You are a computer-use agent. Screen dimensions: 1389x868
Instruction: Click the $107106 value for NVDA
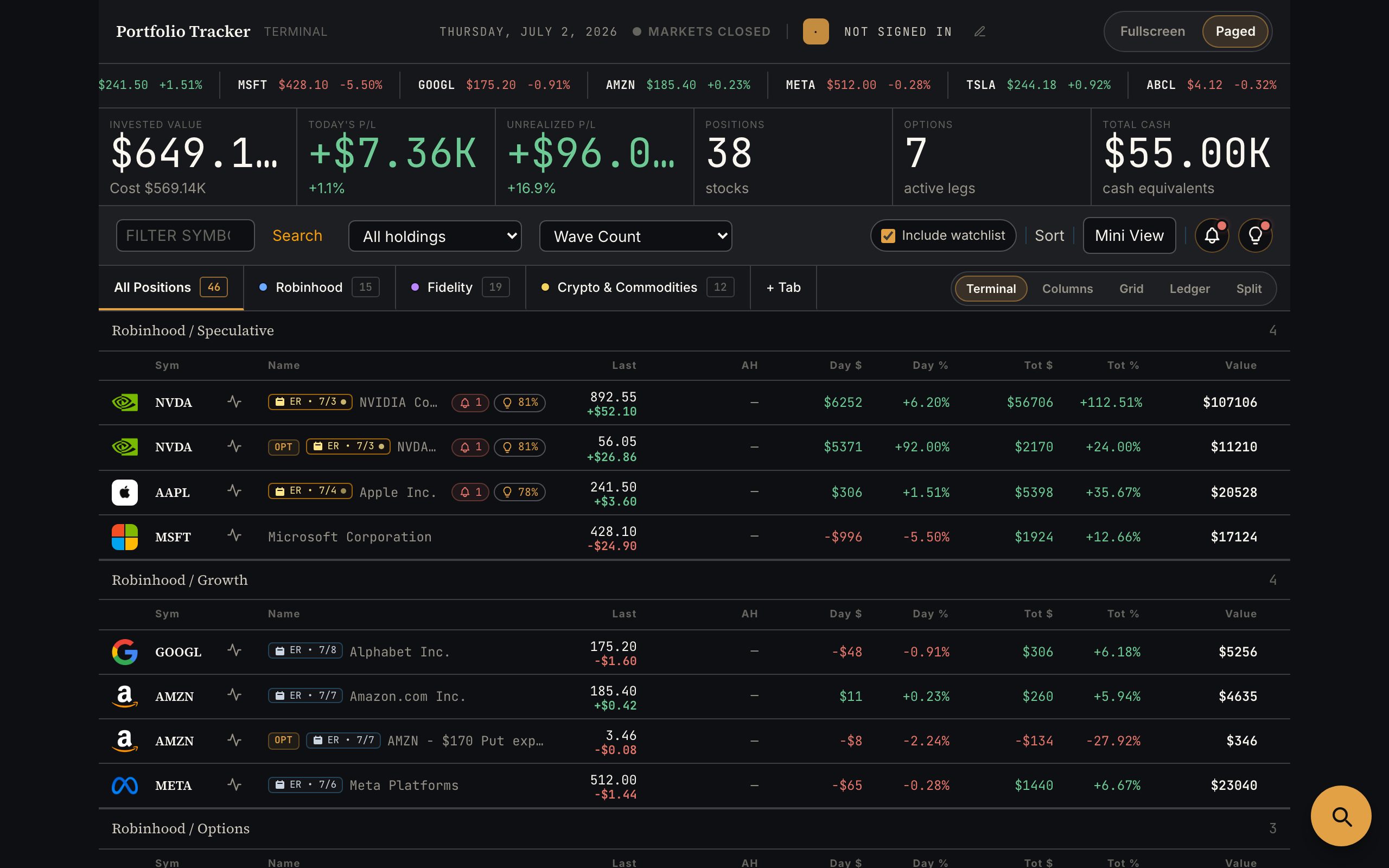(x=1230, y=403)
